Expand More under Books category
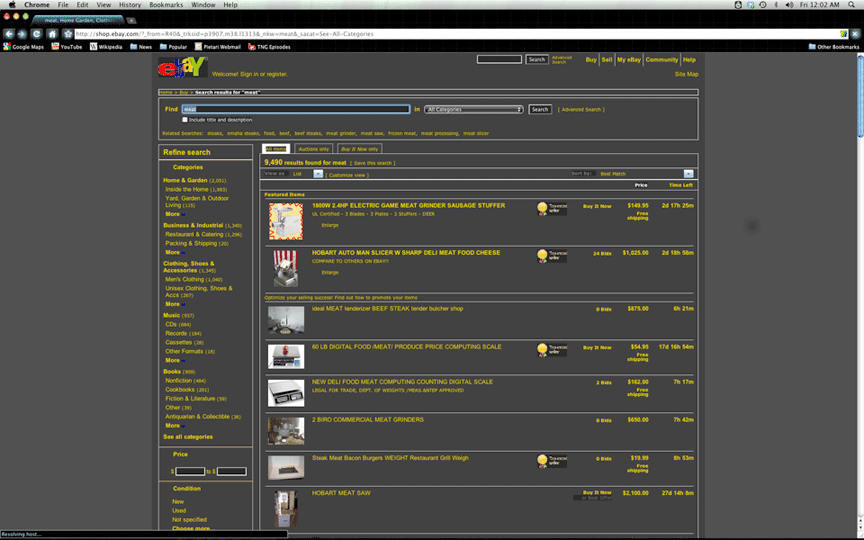 tap(175, 426)
